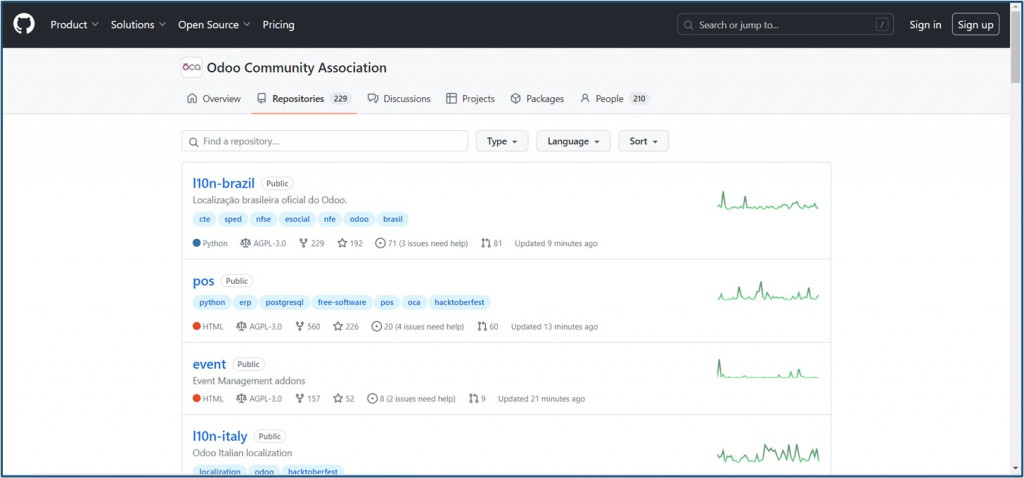Click the fork count 229 on l10n-brazil

click(312, 244)
